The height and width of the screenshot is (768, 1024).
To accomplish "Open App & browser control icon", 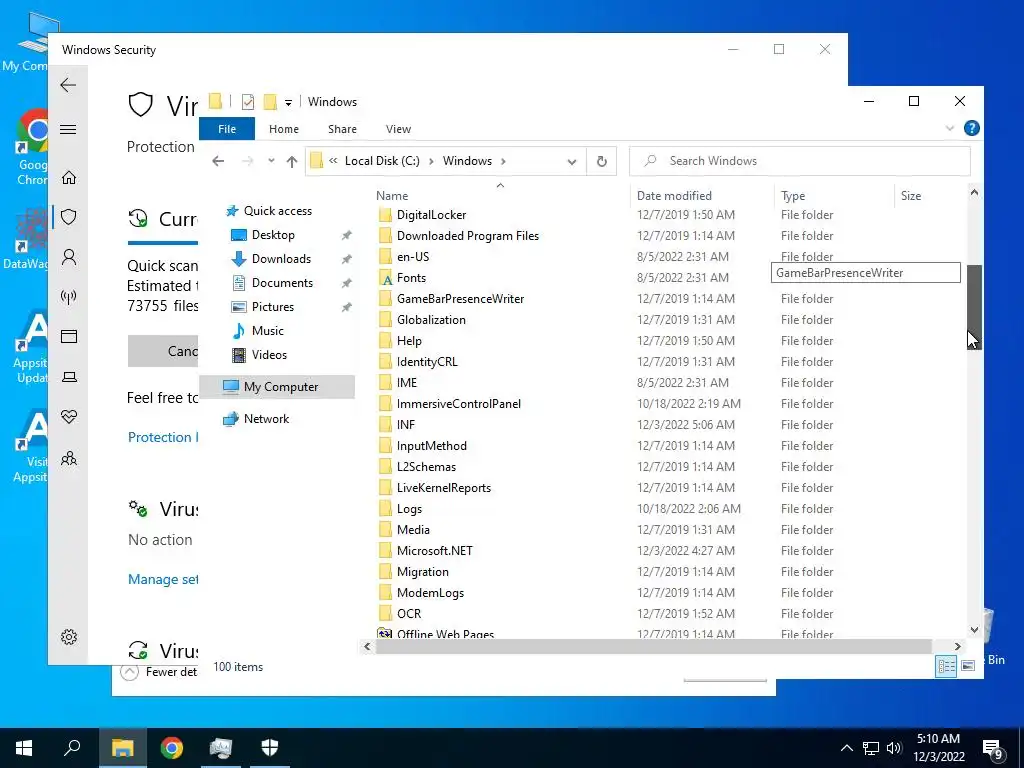I will pos(69,337).
